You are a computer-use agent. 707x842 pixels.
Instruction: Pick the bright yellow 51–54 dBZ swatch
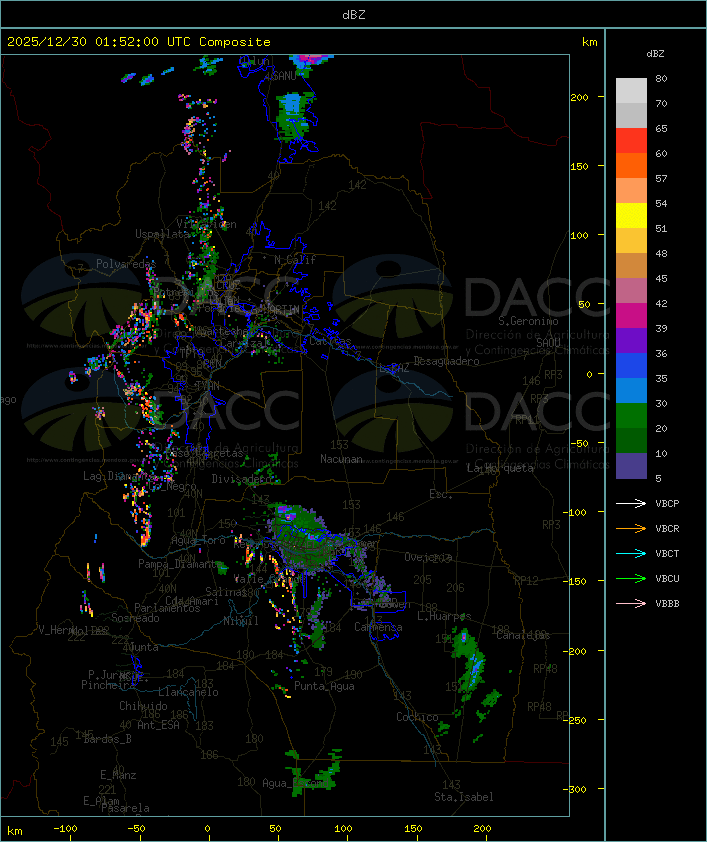pyautogui.click(x=631, y=215)
